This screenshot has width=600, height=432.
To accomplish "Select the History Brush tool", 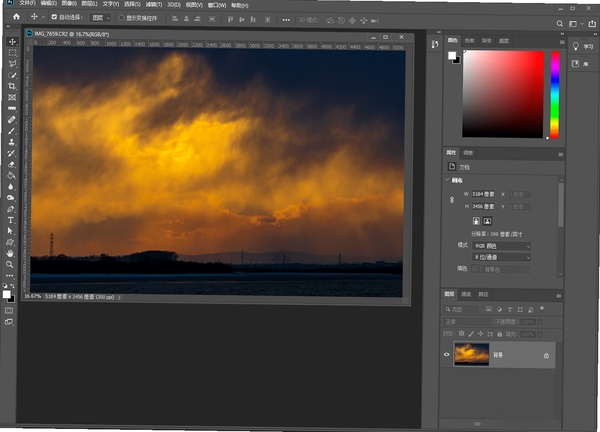I will point(12,153).
